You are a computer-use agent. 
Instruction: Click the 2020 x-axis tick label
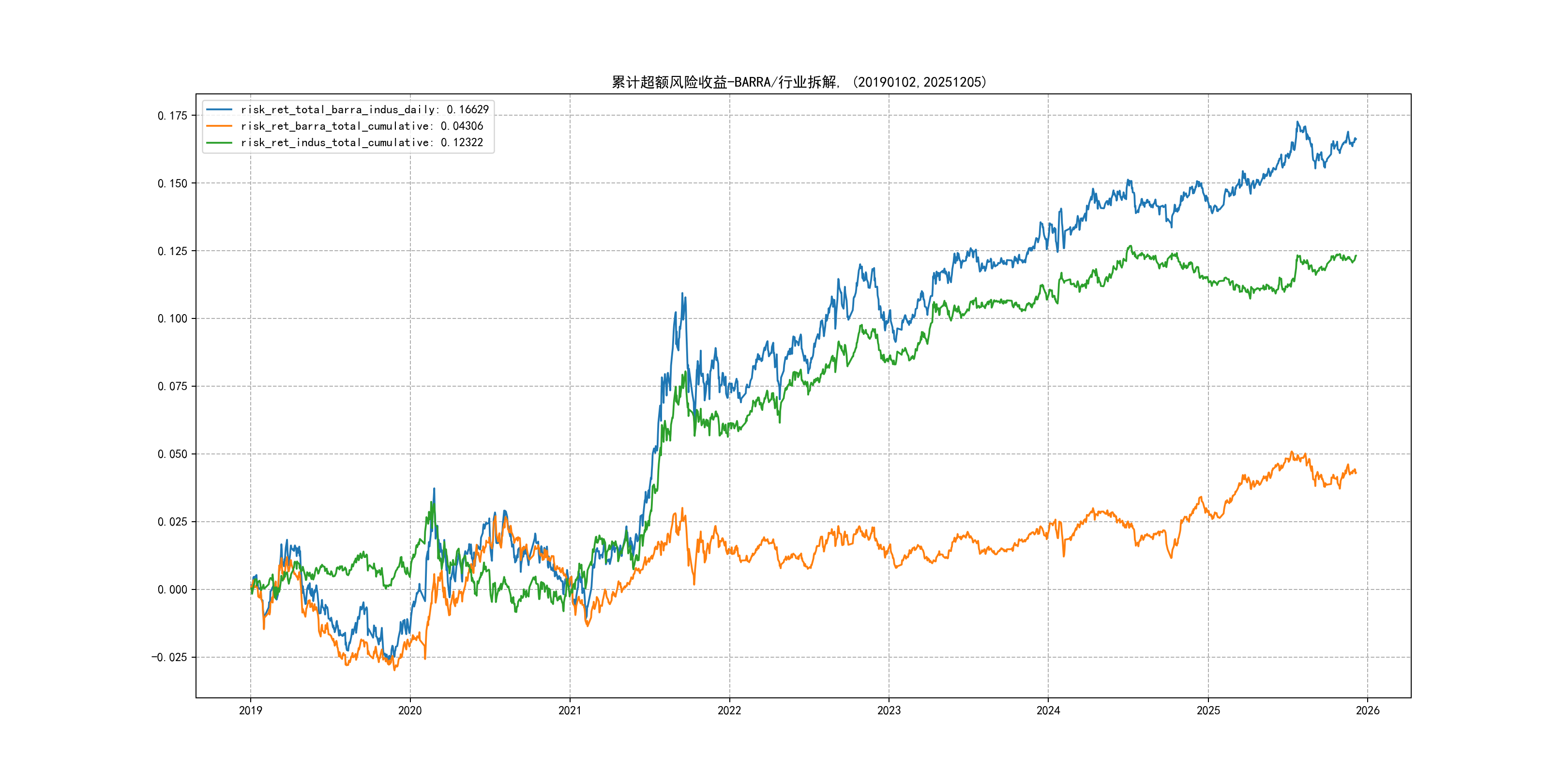[409, 710]
